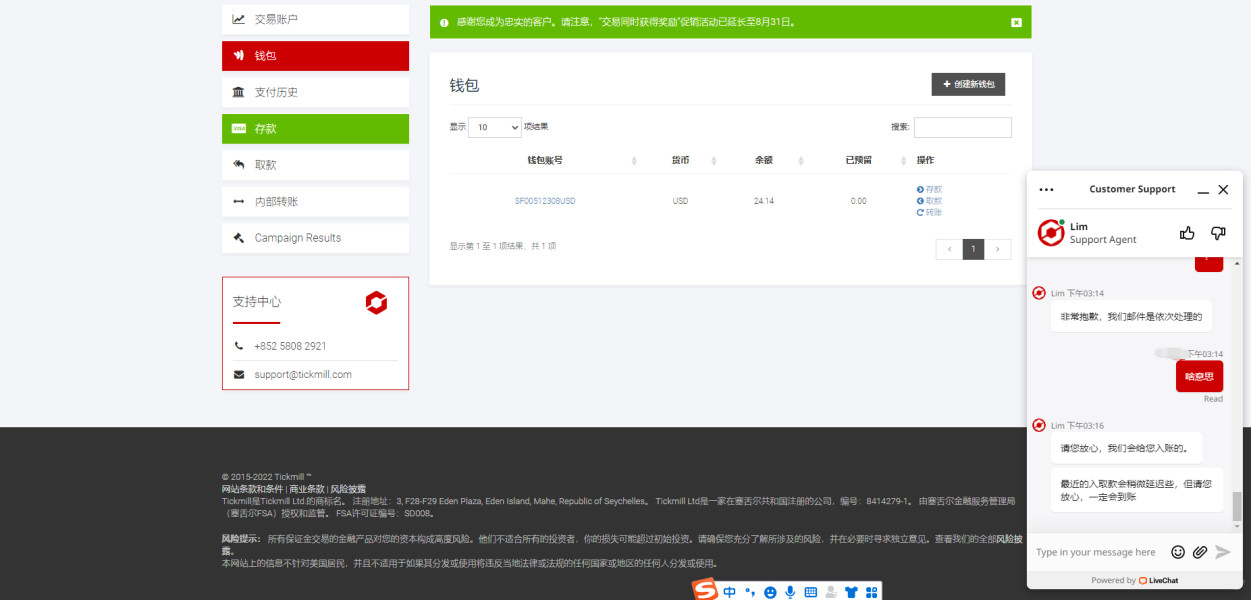The width and height of the screenshot is (1251, 600).
Task: Open toolbox grid icon in IME toolbar
Action: point(871,592)
